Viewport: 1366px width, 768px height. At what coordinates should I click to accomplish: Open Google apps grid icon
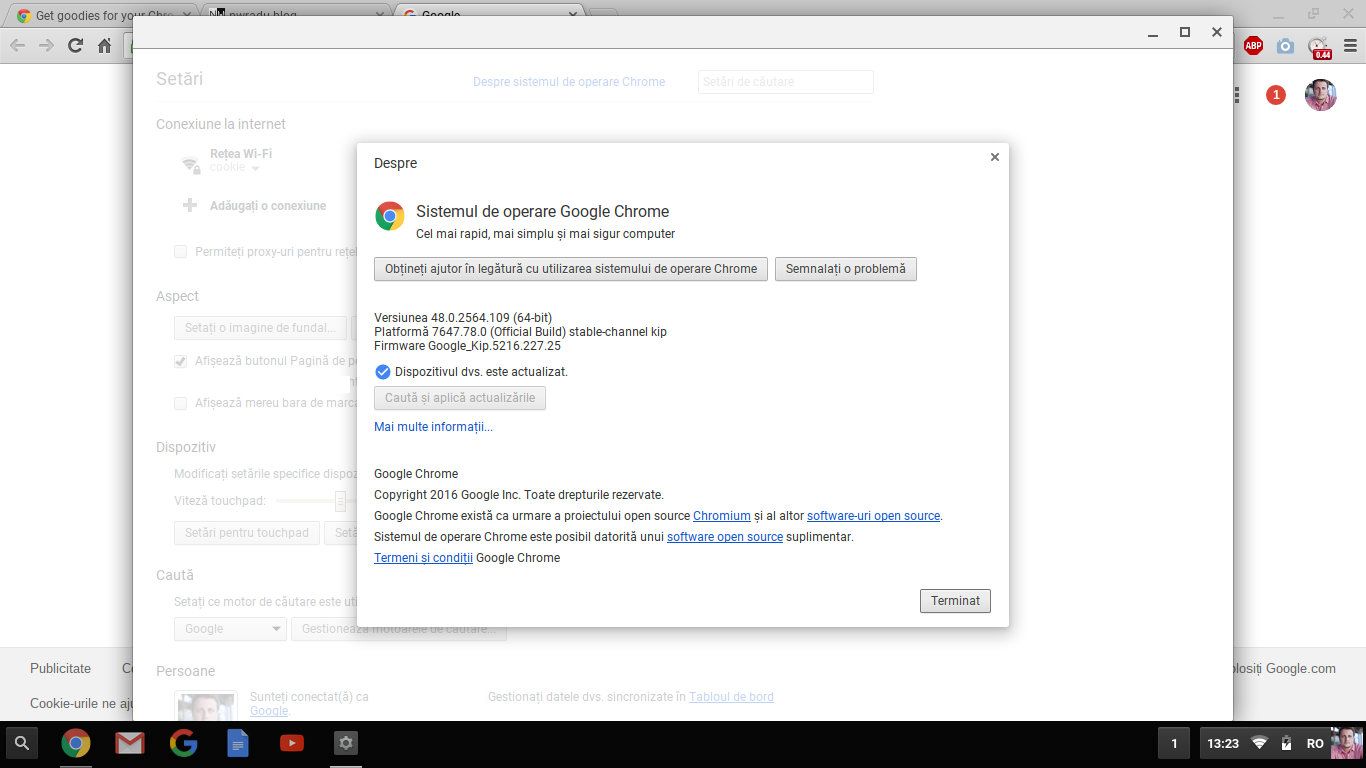pyautogui.click(x=1237, y=95)
